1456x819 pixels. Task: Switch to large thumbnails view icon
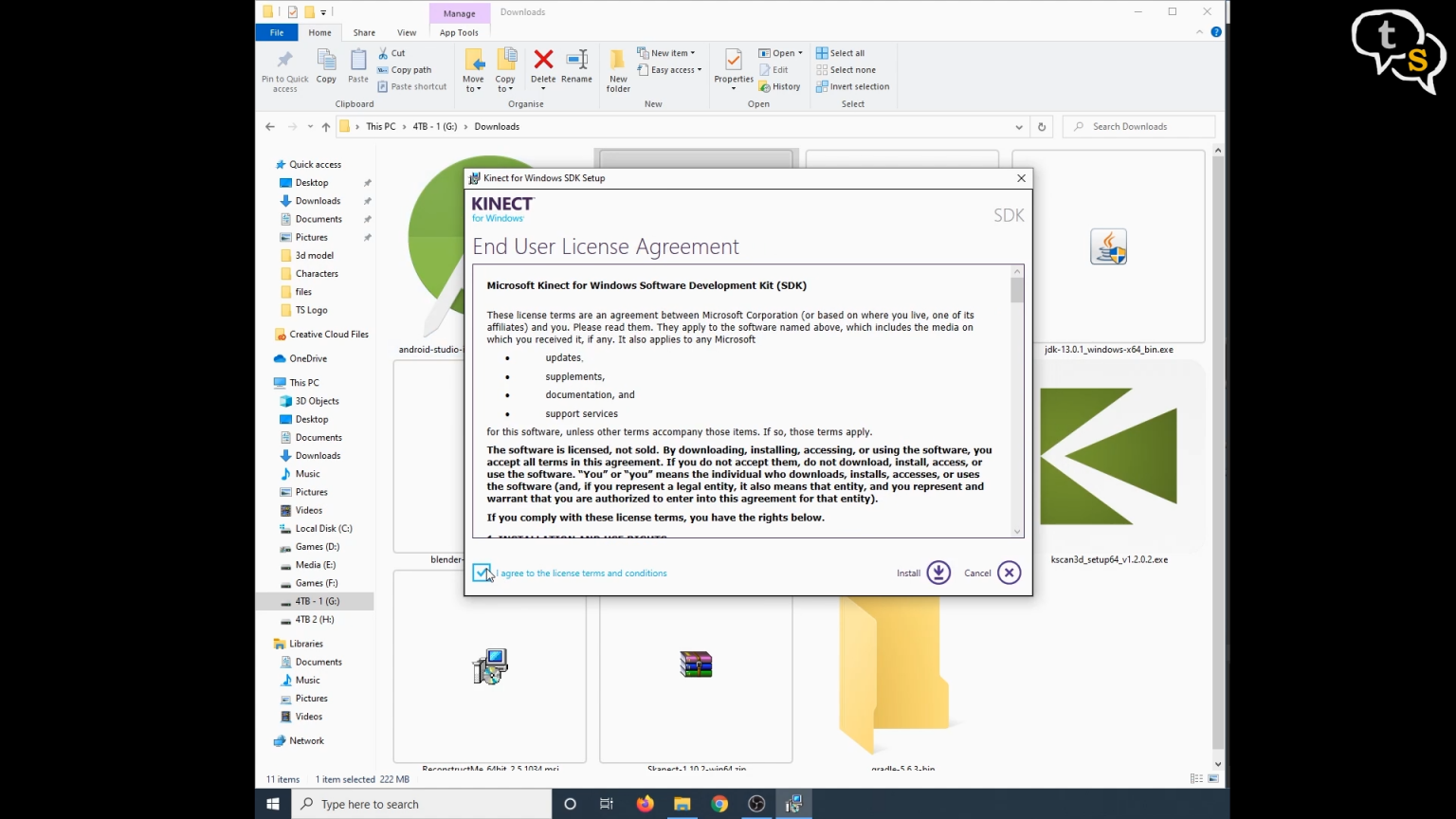1213,779
